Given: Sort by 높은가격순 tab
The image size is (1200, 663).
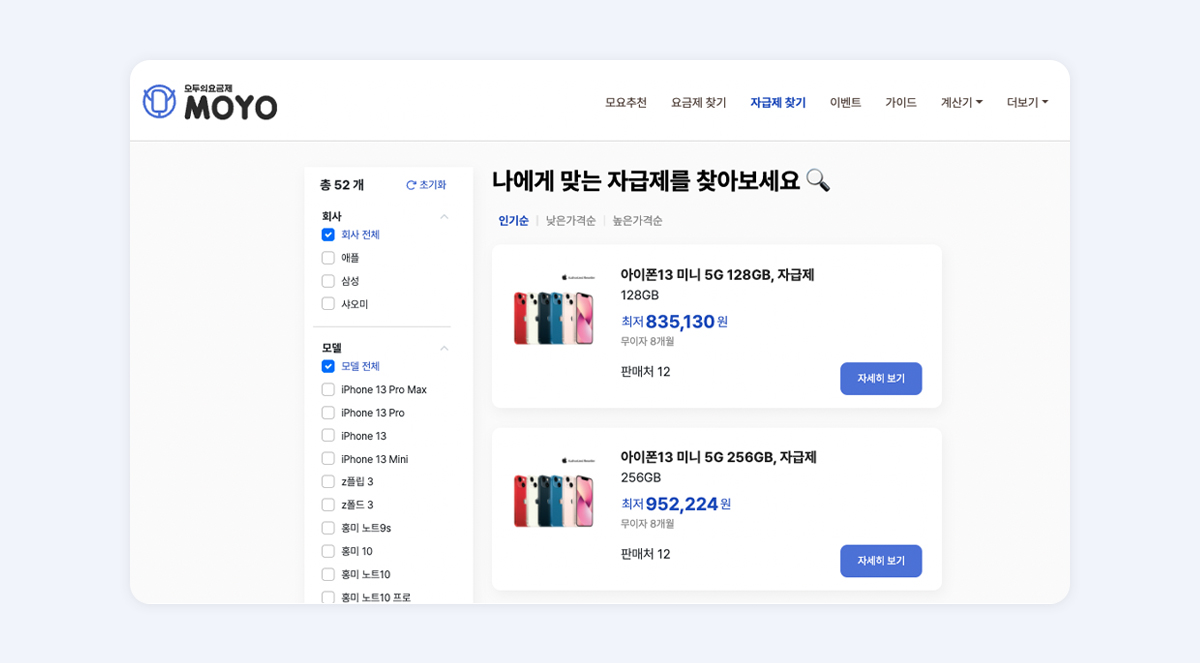Looking at the screenshot, I should [x=638, y=221].
